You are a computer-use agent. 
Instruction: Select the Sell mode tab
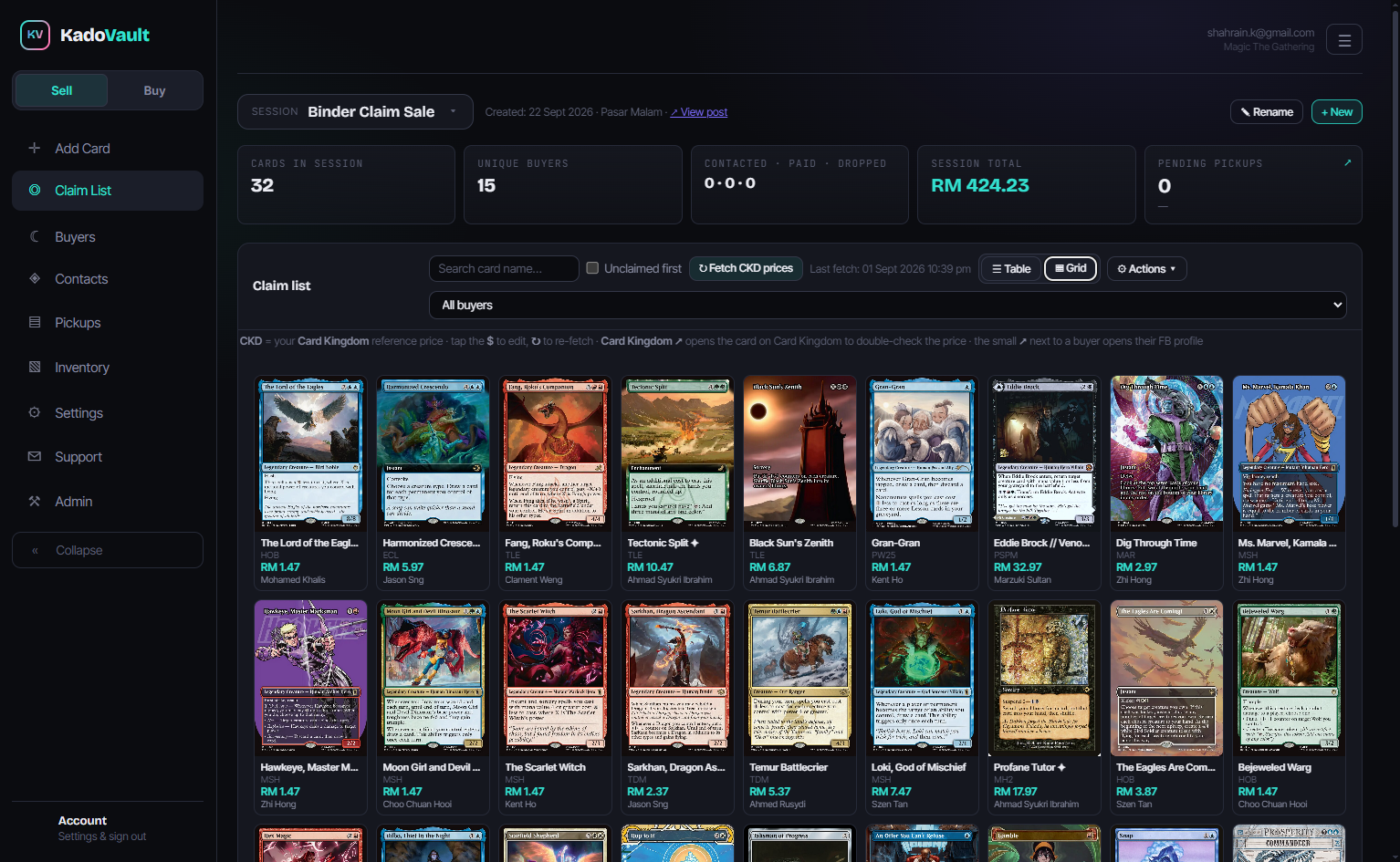[x=61, y=90]
